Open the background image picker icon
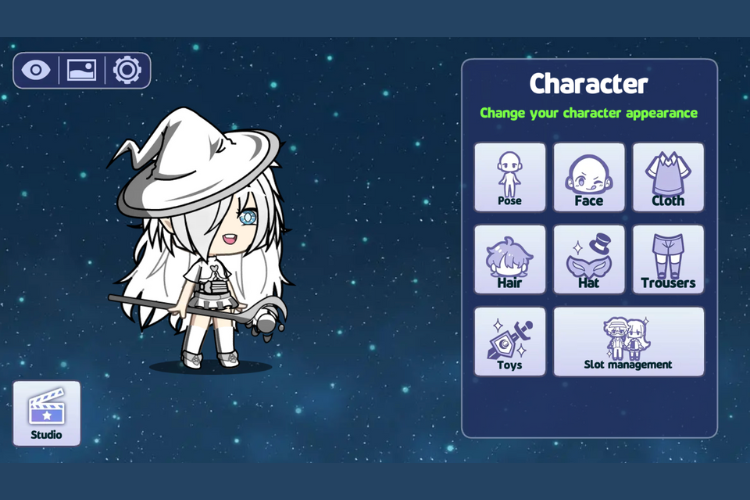The width and height of the screenshot is (750, 500). tap(81, 70)
